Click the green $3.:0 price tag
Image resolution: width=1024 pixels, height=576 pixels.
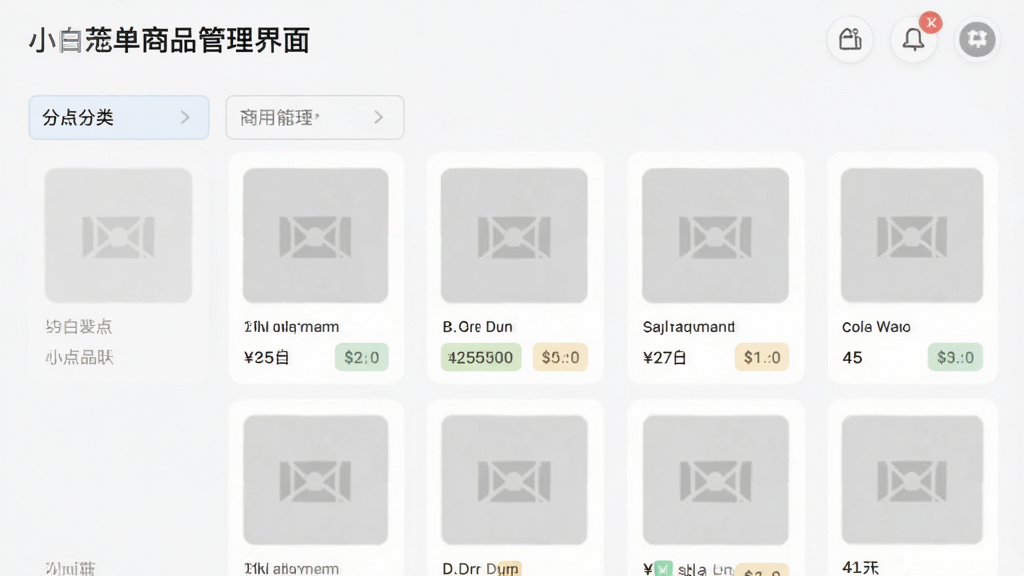tap(955, 357)
